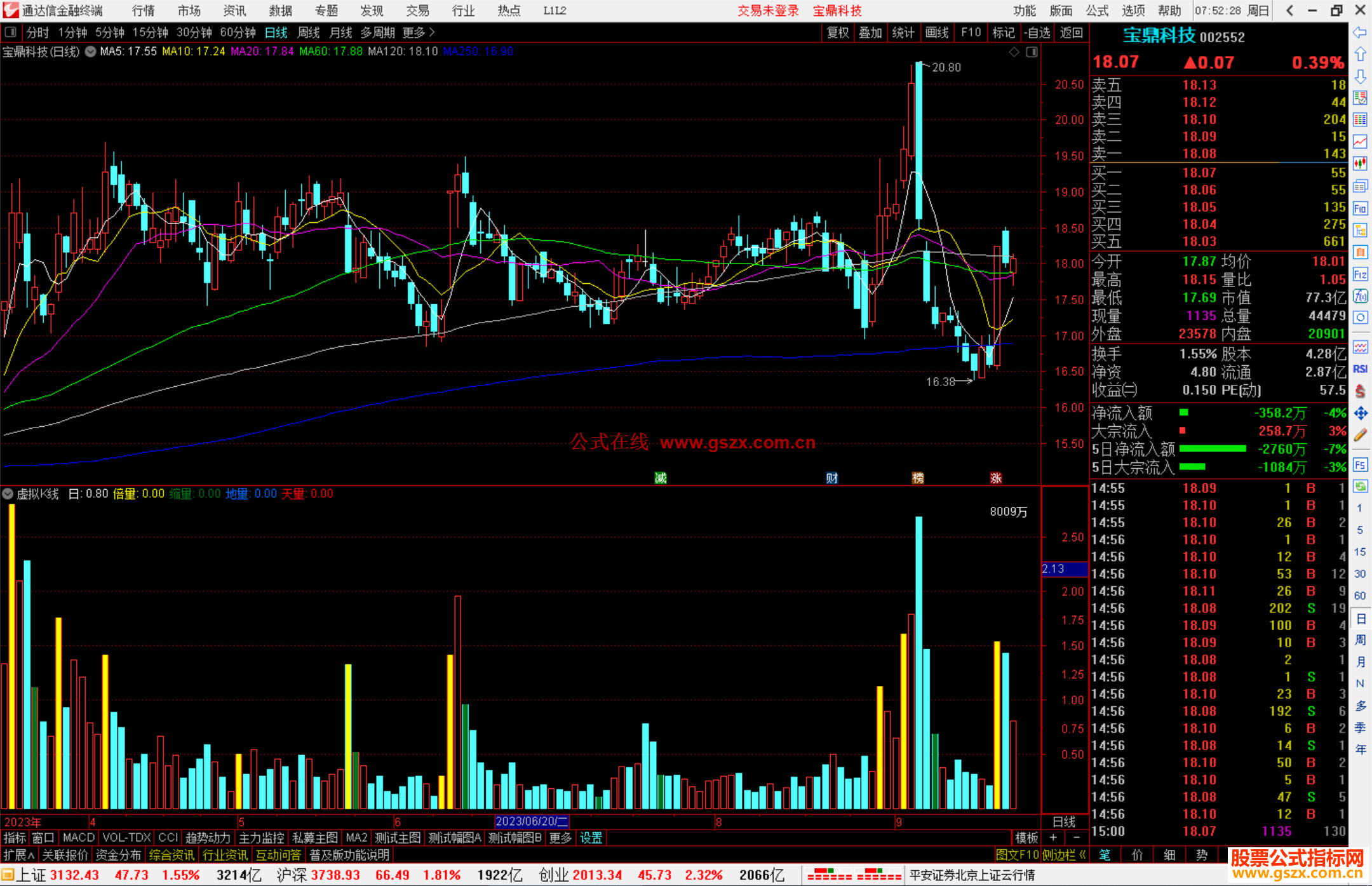
Task: Click the blue four-way move arrows icon
Action: click(1360, 413)
